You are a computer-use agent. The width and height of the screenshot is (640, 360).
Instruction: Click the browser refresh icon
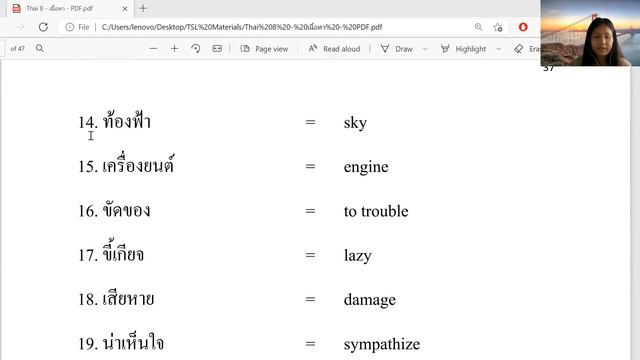click(43, 27)
